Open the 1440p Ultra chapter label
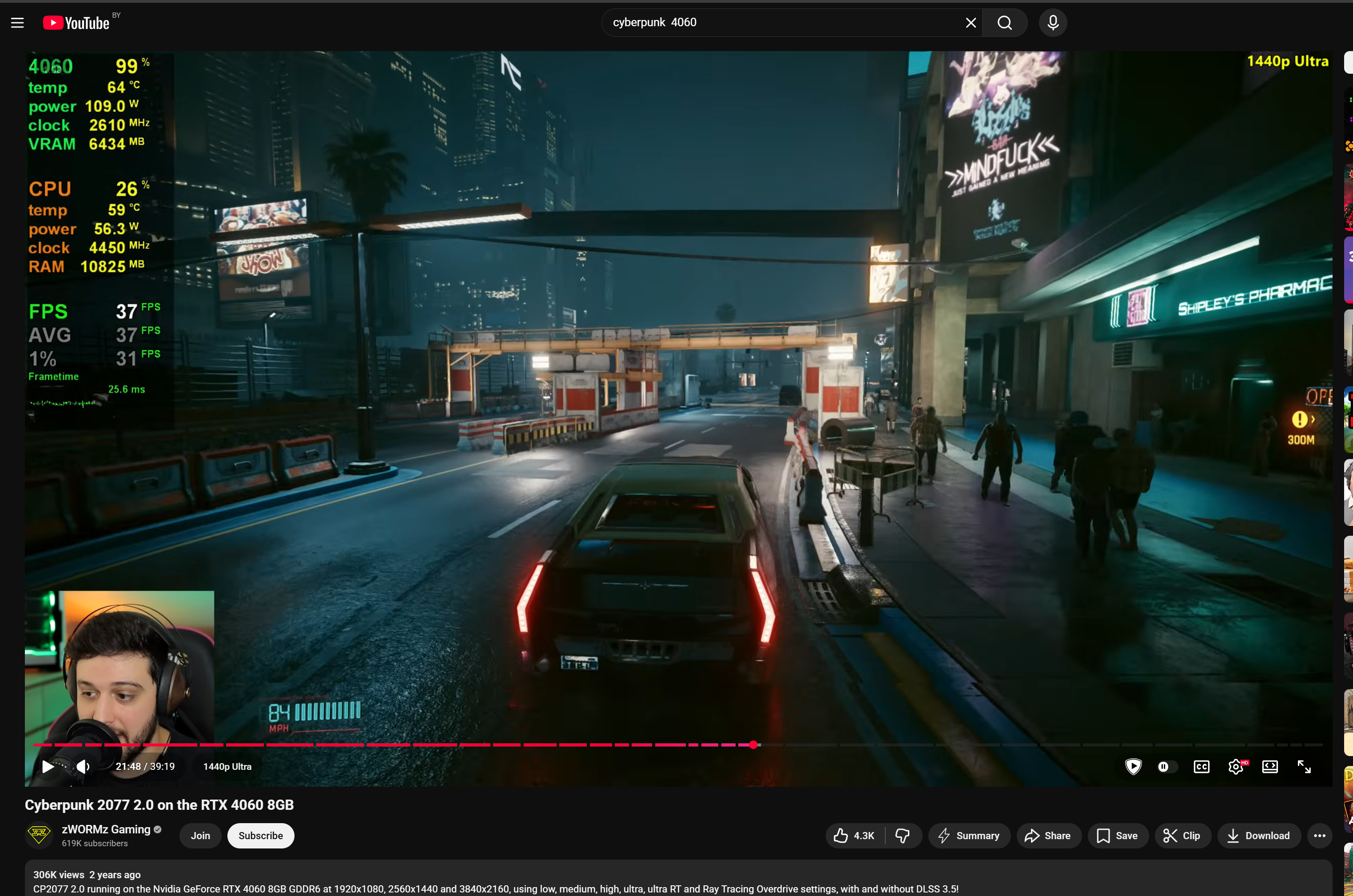Screen dimensions: 1353x896 pyautogui.click(x=227, y=766)
